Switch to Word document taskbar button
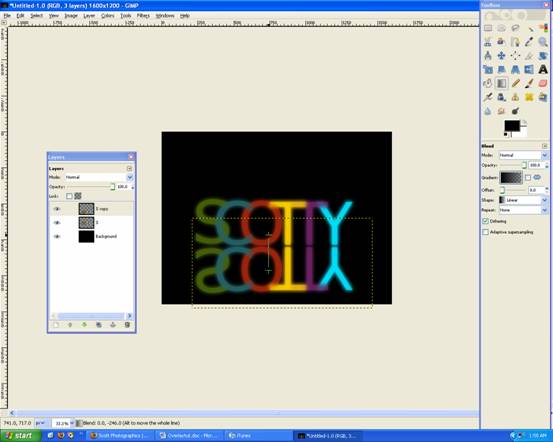Viewport: 553px width, 442px height. tap(190, 436)
